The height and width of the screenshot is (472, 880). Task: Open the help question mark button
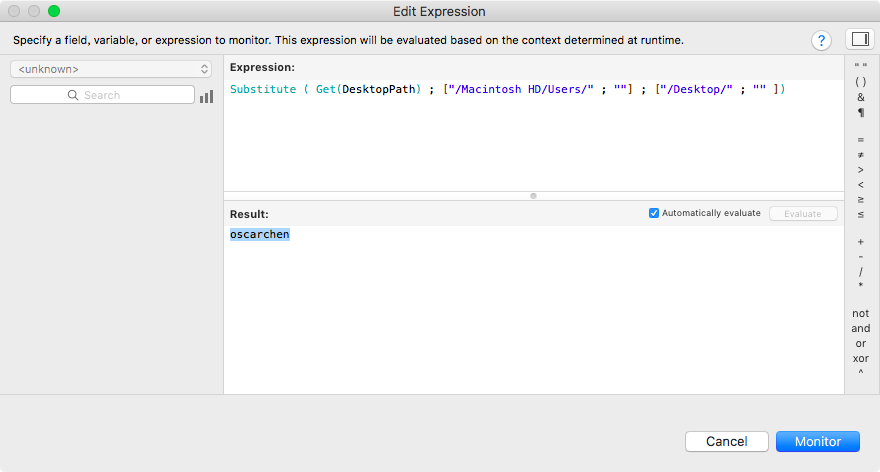coord(821,40)
